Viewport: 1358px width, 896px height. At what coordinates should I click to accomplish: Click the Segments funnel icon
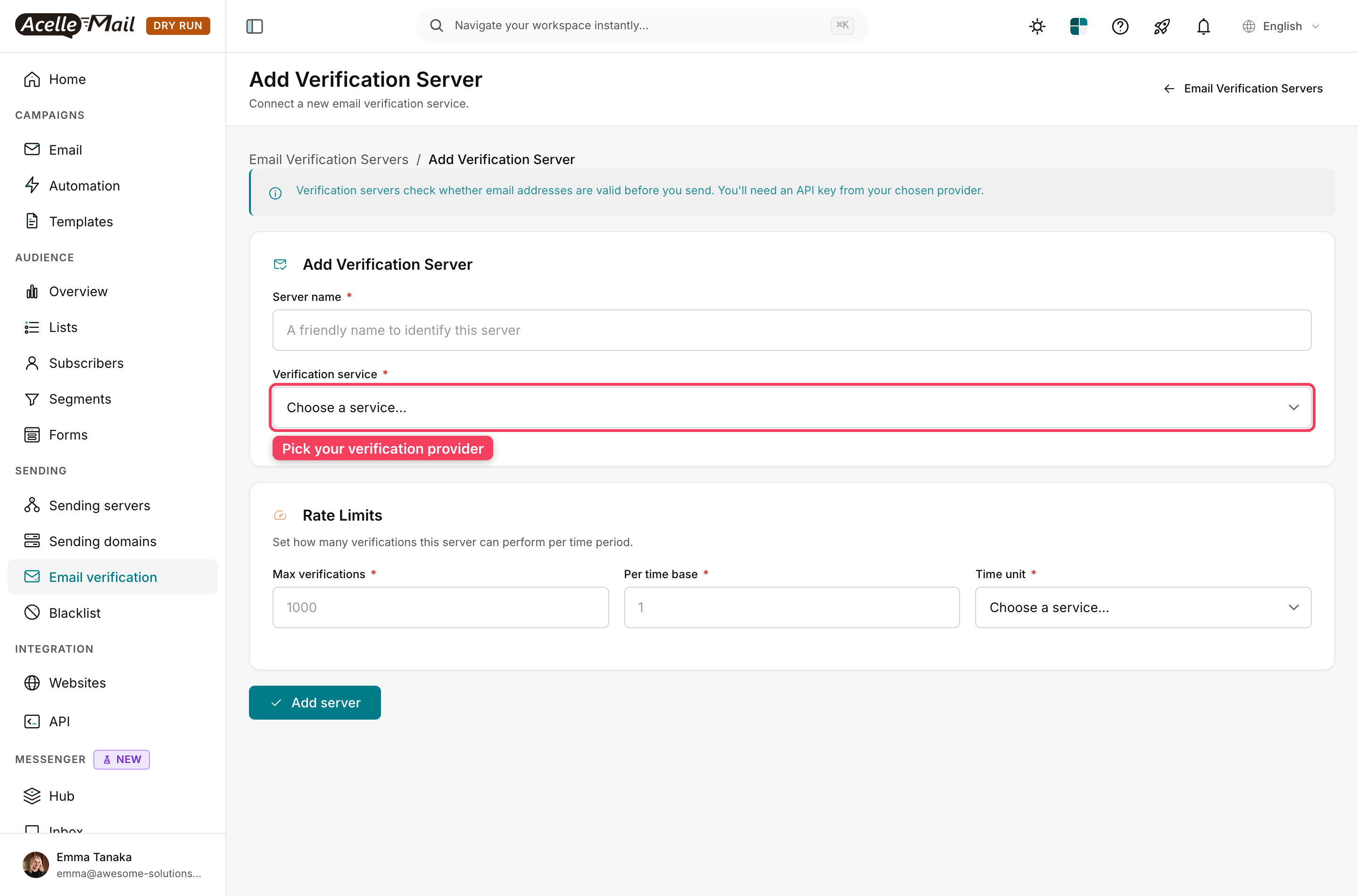click(32, 399)
